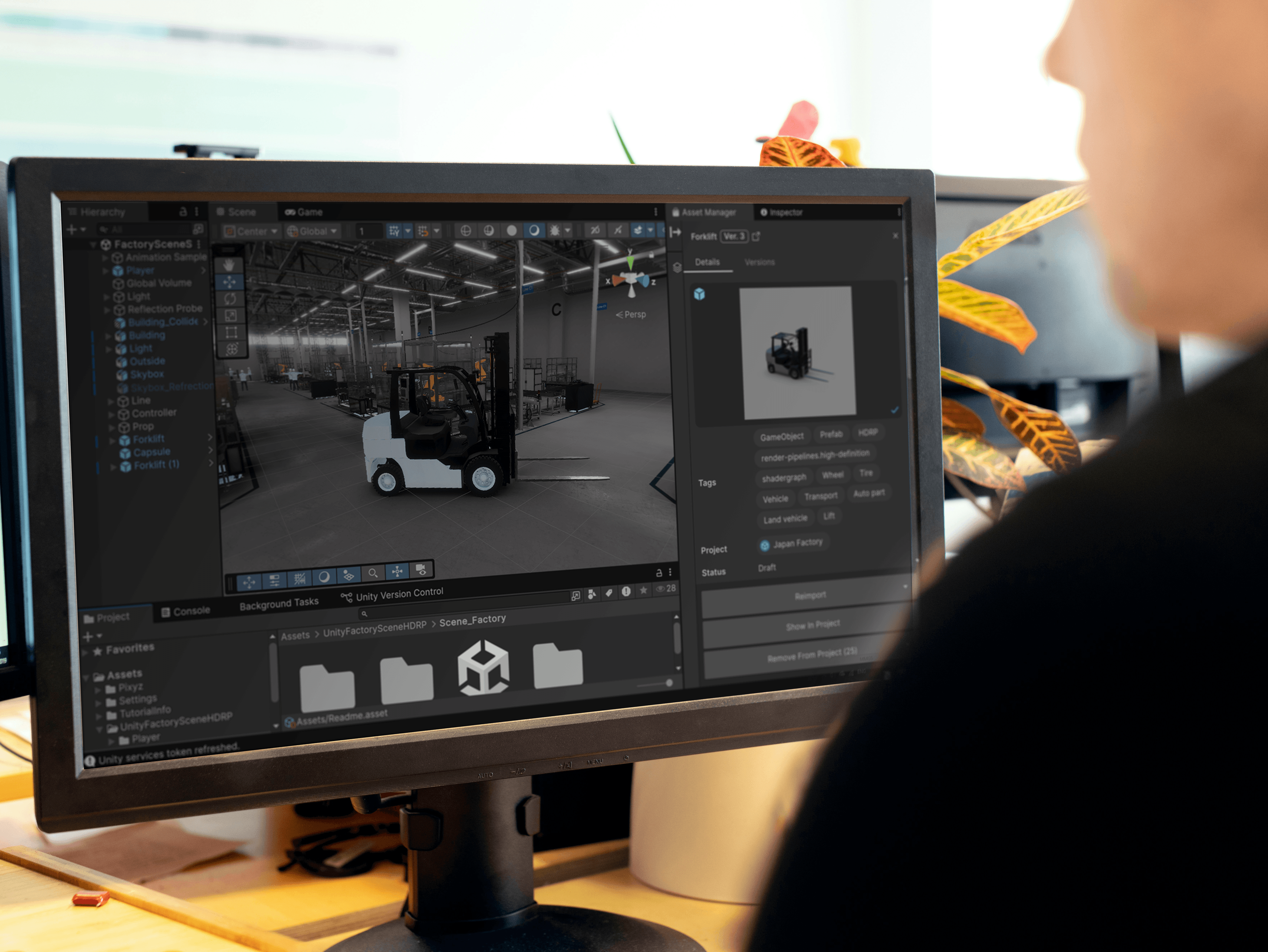Expand the Player hierarchy item
The height and width of the screenshot is (952, 1268).
pyautogui.click(x=105, y=271)
